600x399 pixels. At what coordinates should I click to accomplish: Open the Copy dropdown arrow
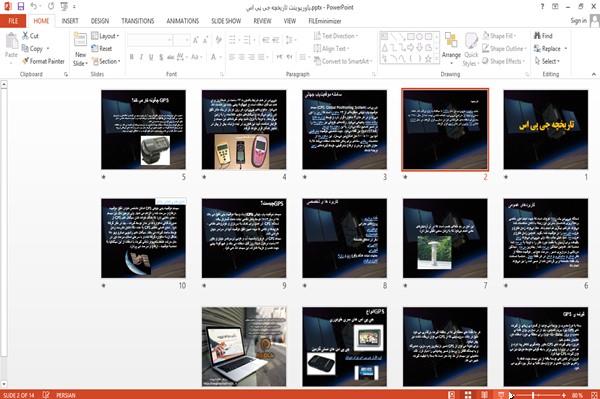point(48,49)
